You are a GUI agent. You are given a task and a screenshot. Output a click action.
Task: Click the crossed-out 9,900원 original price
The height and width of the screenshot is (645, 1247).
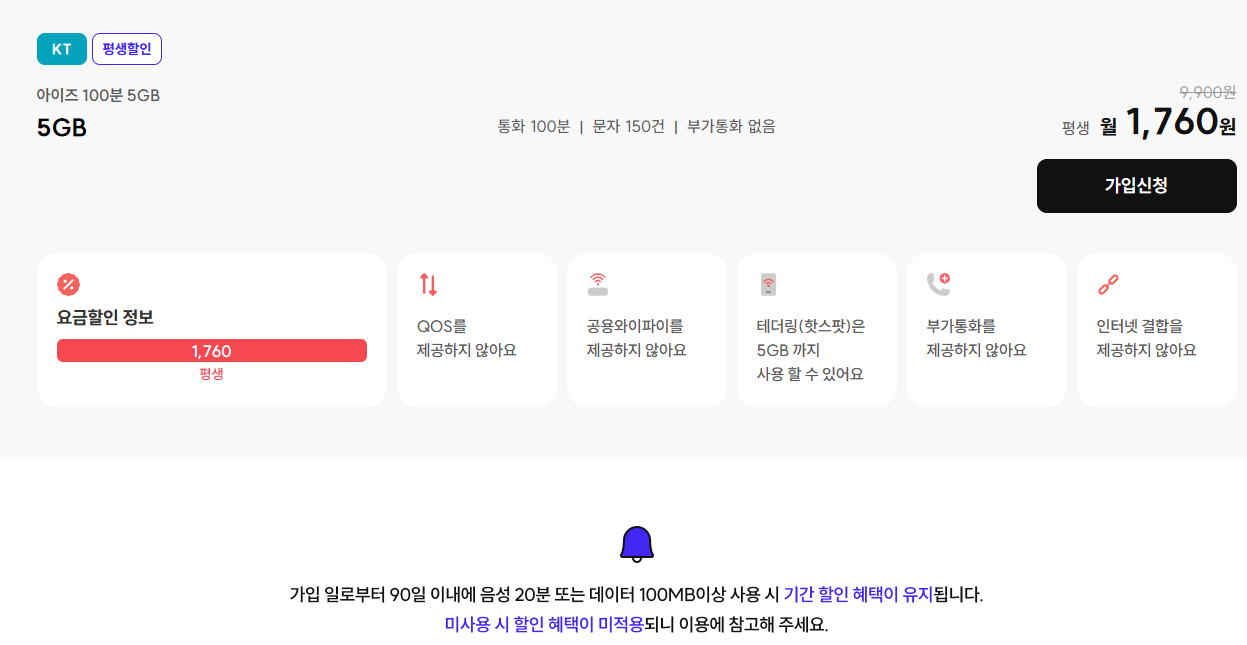(x=1207, y=92)
